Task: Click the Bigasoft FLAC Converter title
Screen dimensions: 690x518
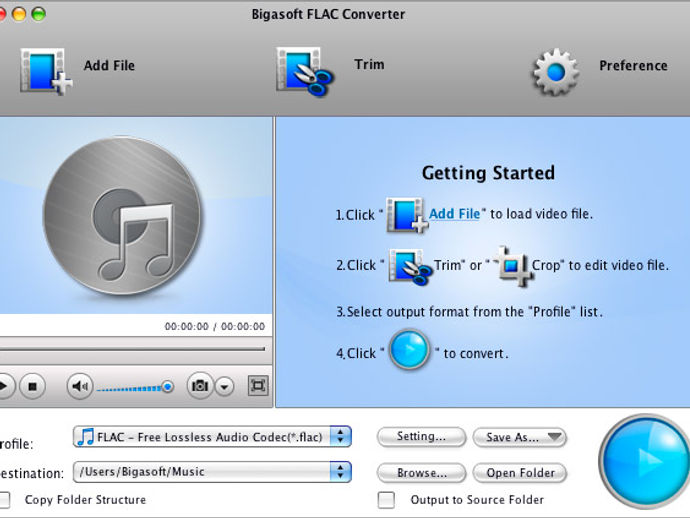Action: point(328,14)
